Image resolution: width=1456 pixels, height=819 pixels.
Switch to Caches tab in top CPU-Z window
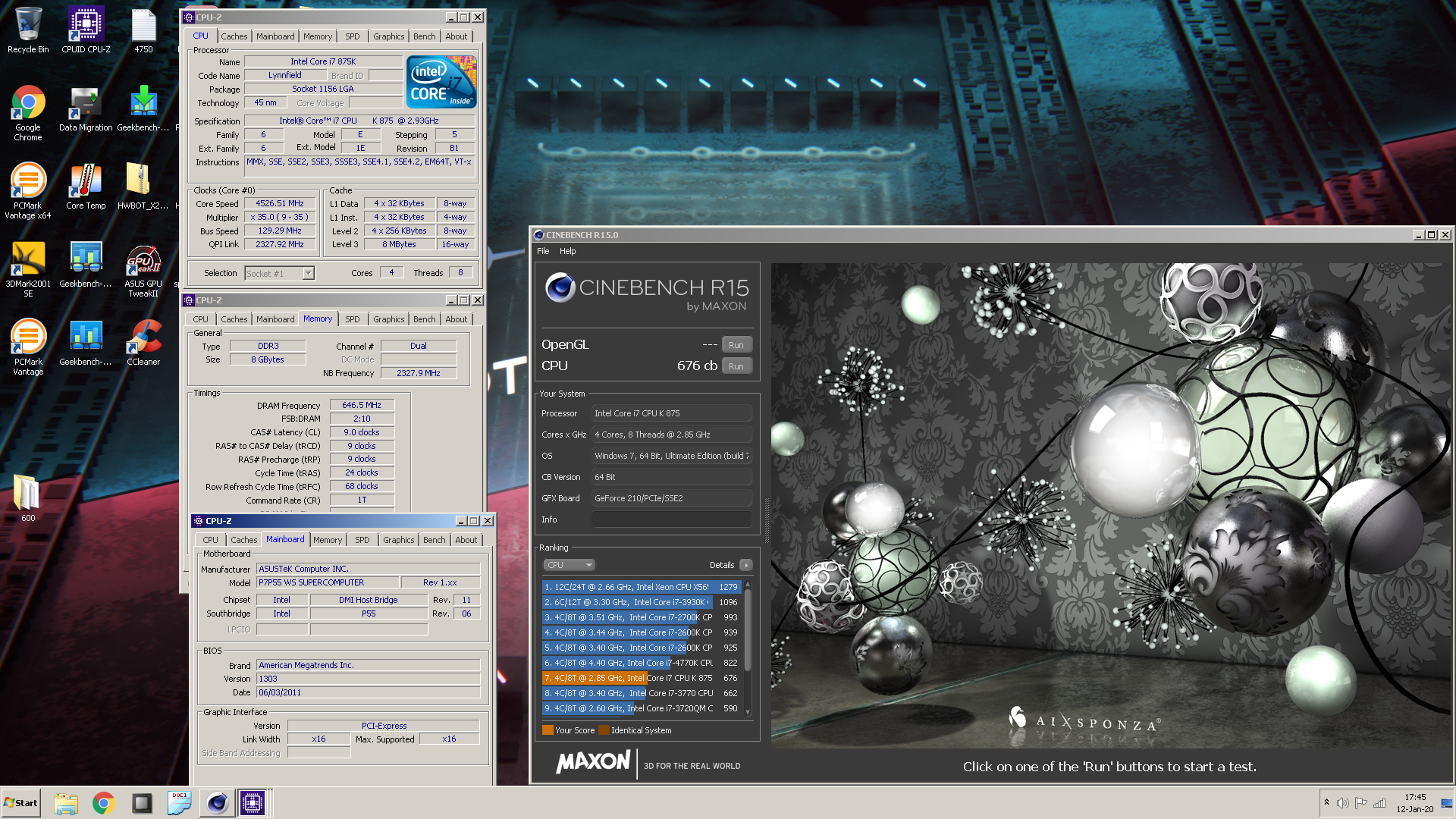coord(234,36)
